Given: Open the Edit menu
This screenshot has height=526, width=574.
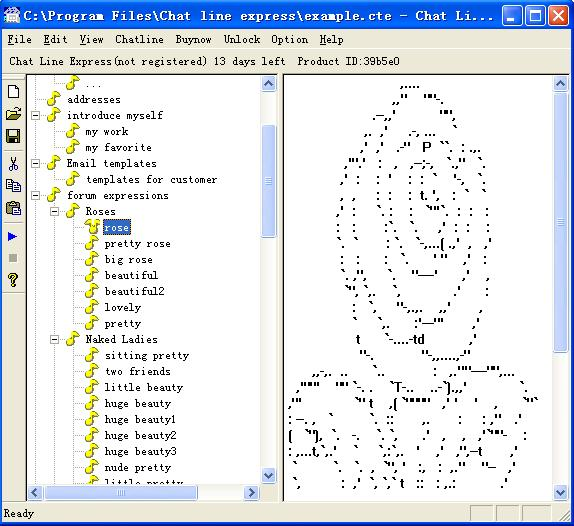Looking at the screenshot, I should tap(55, 39).
